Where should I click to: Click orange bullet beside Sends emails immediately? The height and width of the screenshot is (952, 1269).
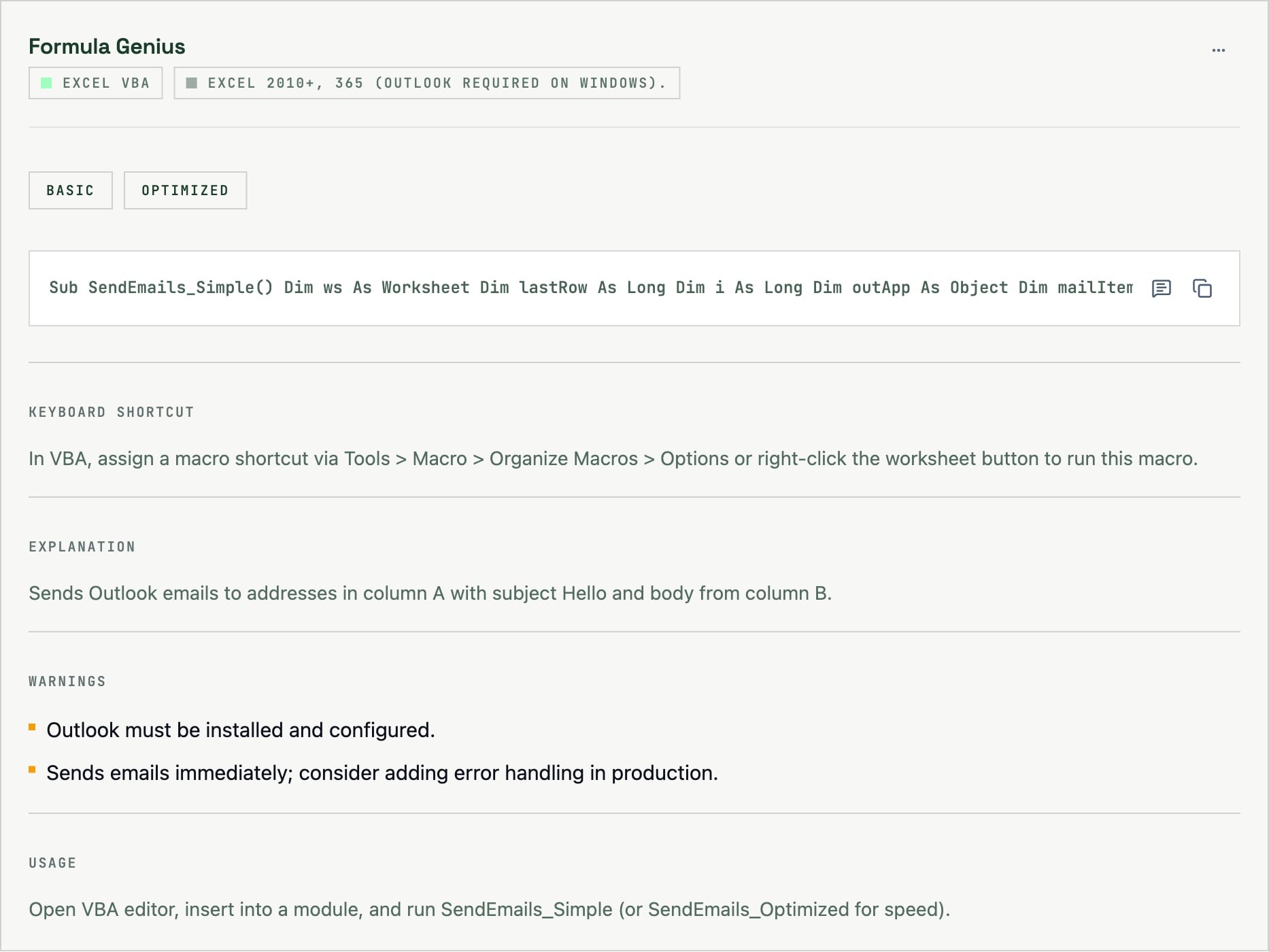click(x=32, y=770)
